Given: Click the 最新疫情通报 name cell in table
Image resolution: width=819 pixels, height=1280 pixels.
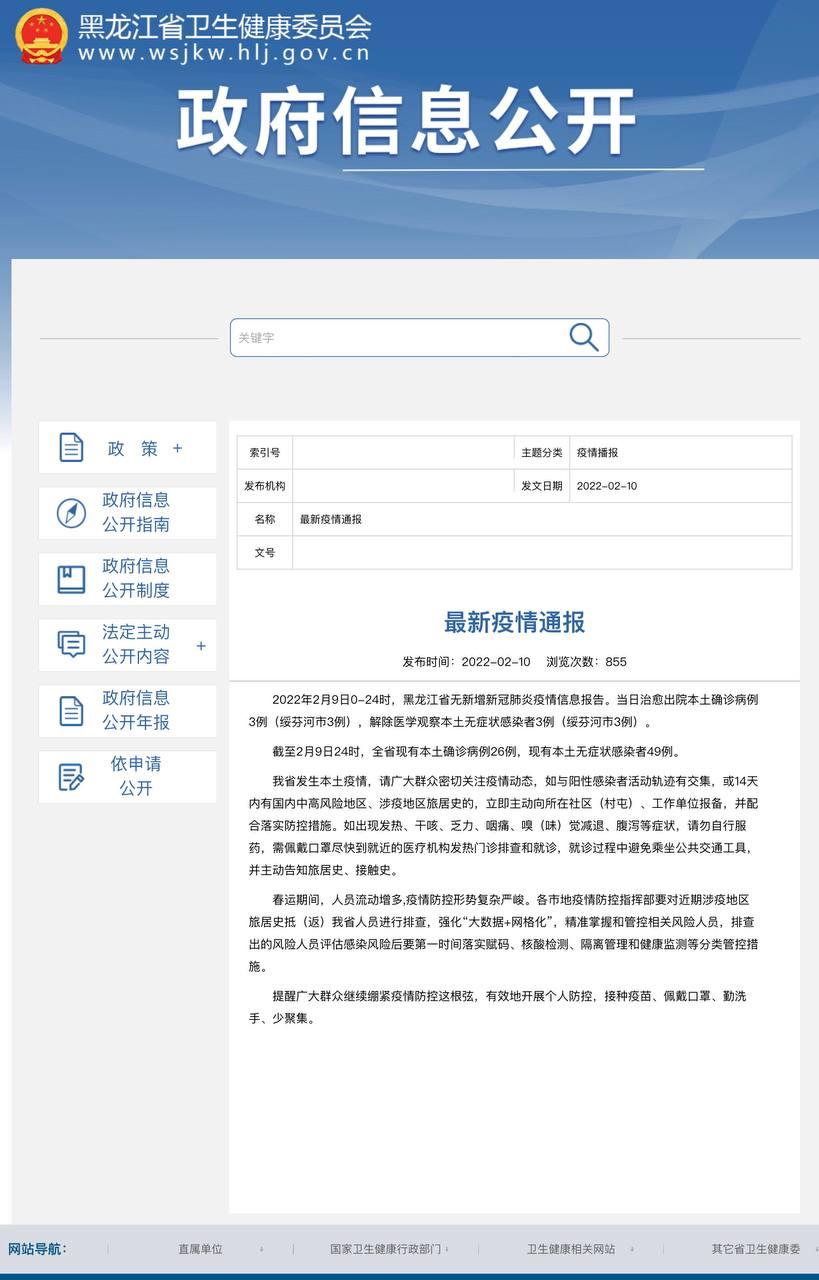Looking at the screenshot, I should [542, 519].
